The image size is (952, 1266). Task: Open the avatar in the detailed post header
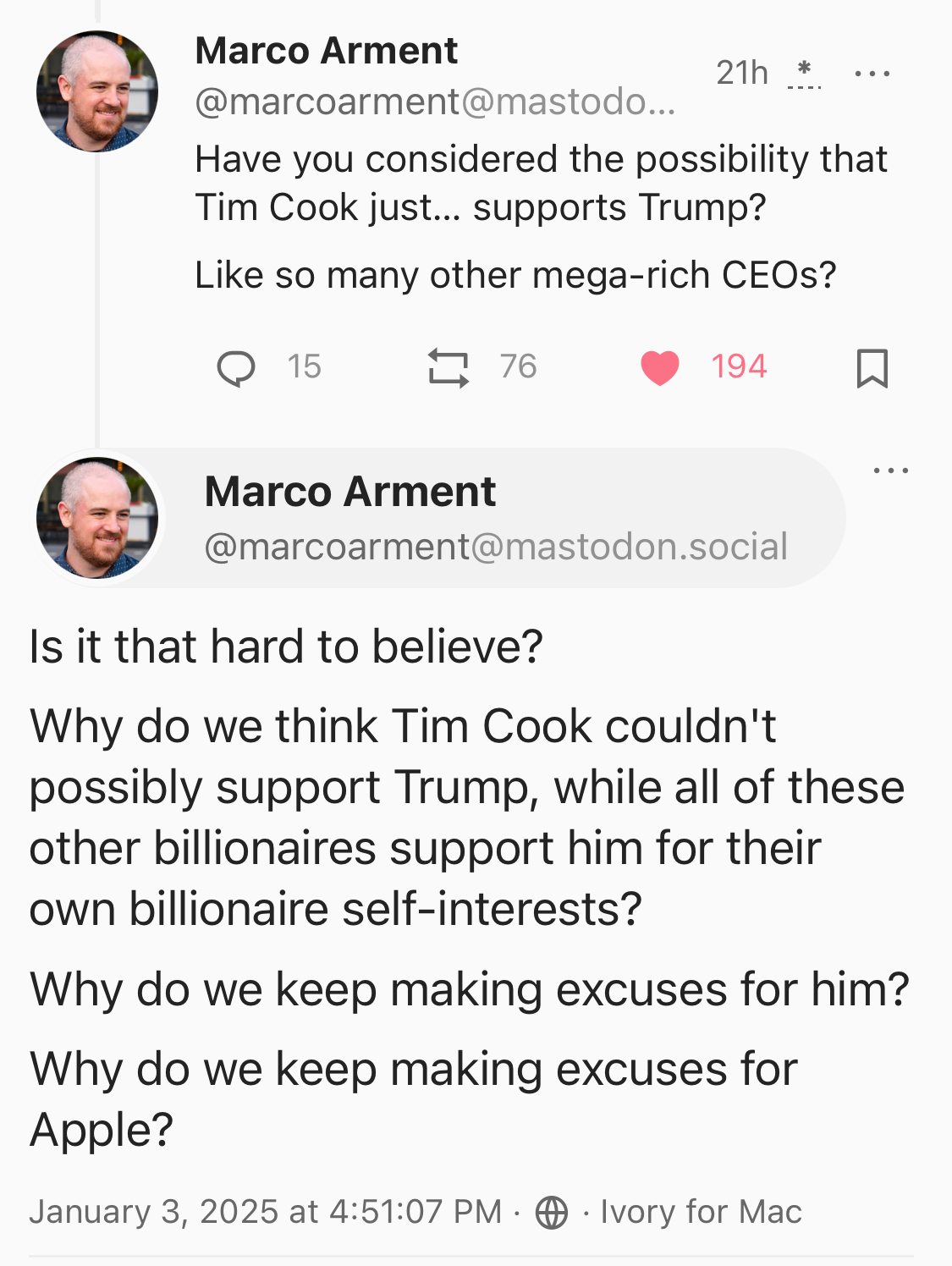(97, 518)
